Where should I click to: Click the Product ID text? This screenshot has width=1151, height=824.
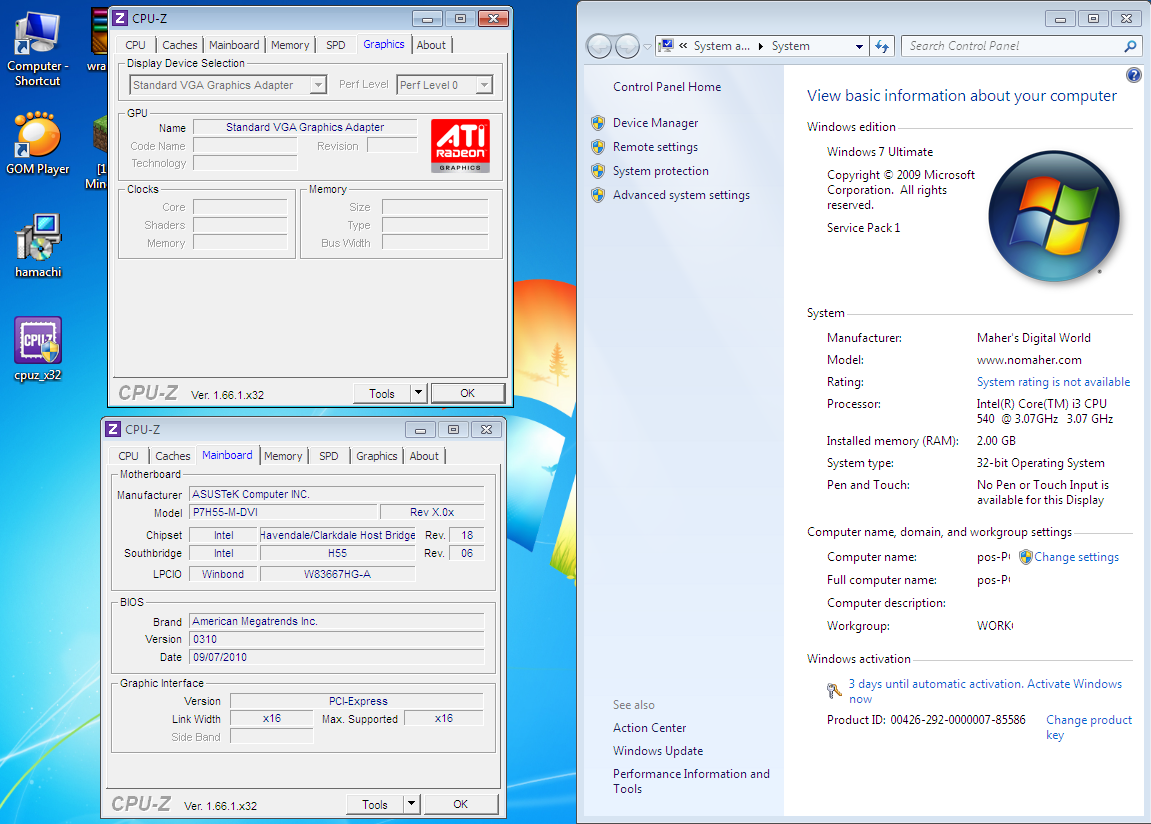pos(926,720)
